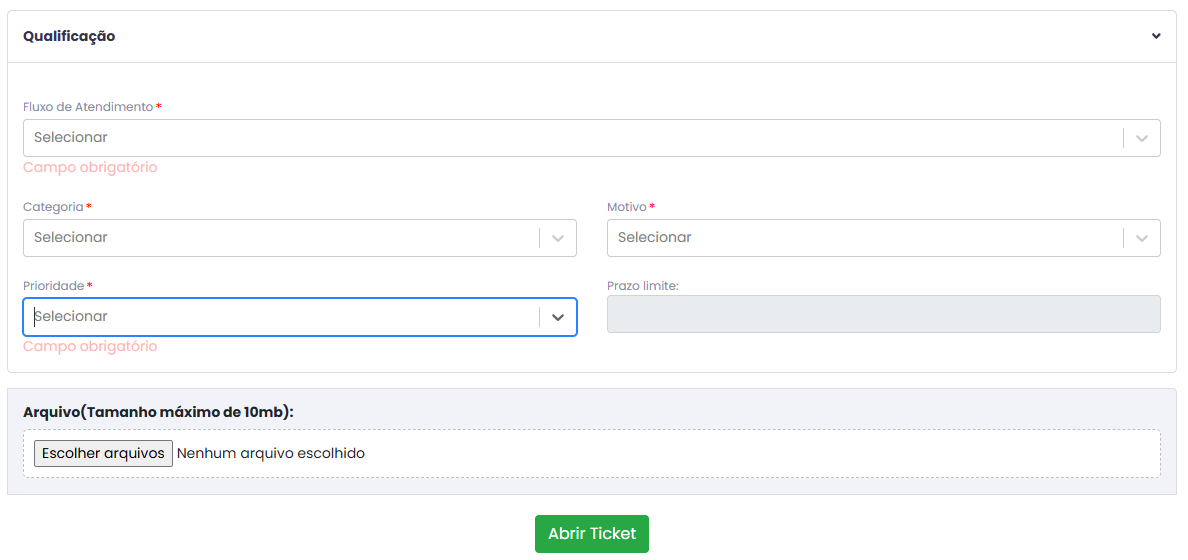The image size is (1188, 560).
Task: Click the Abrir Ticket button
Action: pos(592,533)
